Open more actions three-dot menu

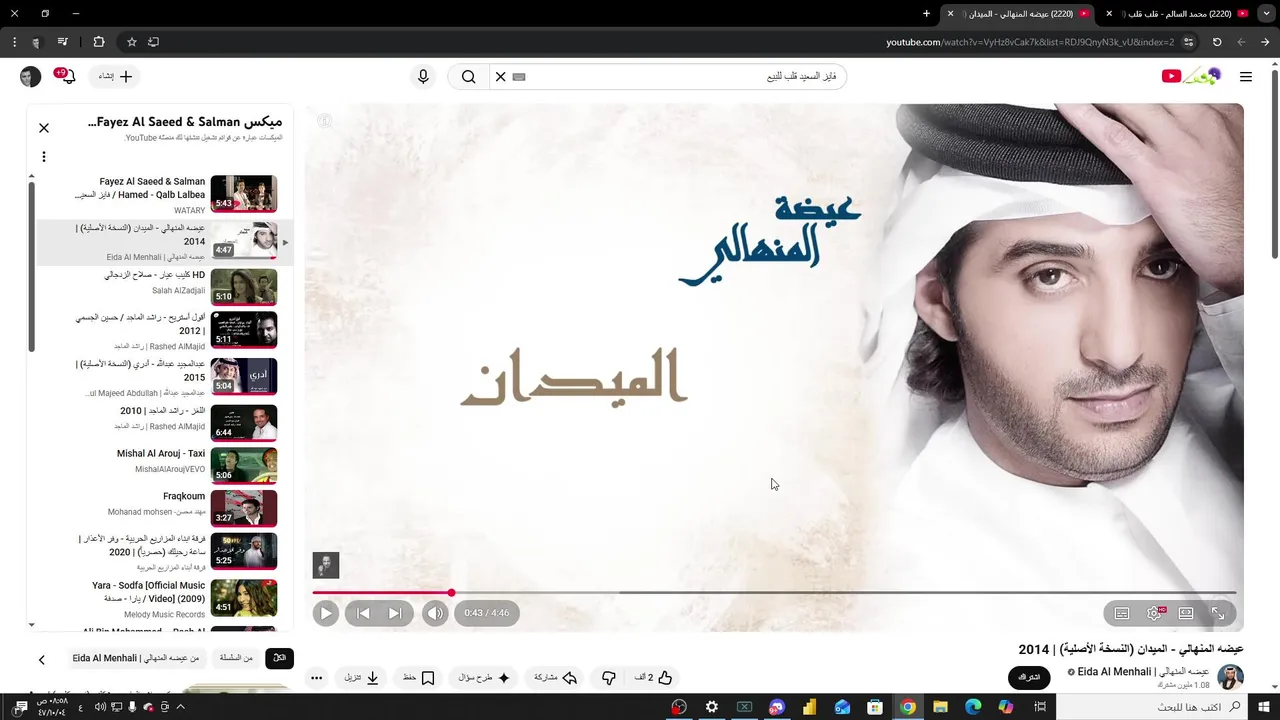coord(316,677)
